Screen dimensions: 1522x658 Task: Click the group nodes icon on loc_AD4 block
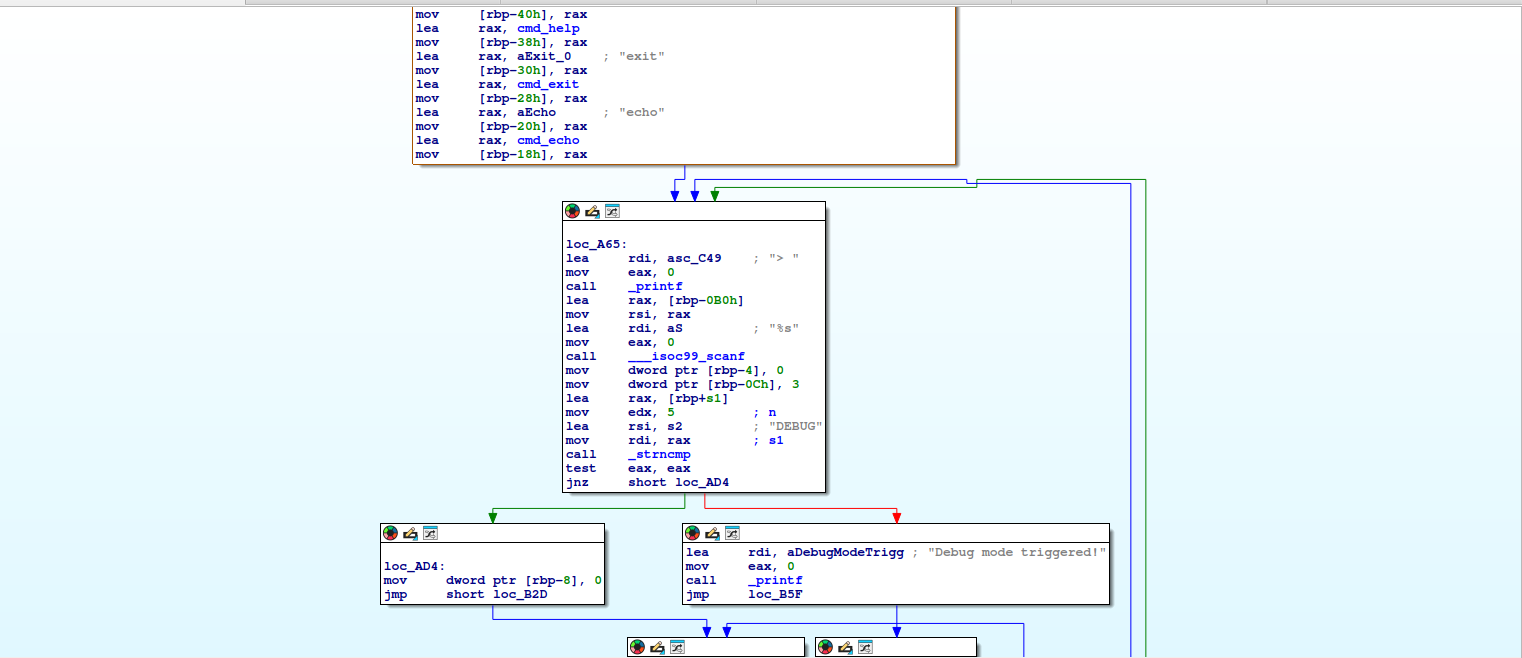tap(430, 533)
